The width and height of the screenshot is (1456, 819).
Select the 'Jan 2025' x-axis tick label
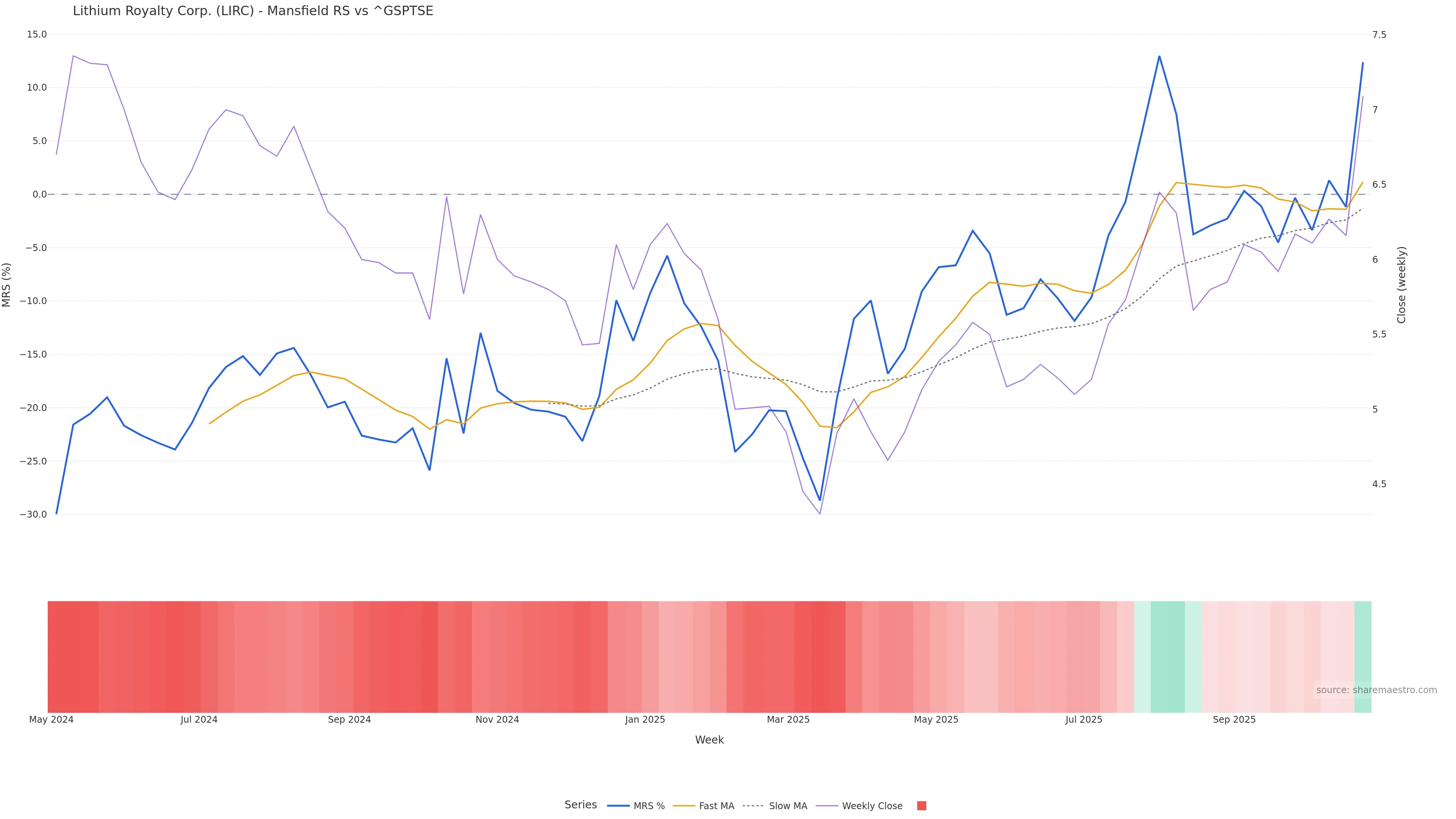pyautogui.click(x=645, y=720)
